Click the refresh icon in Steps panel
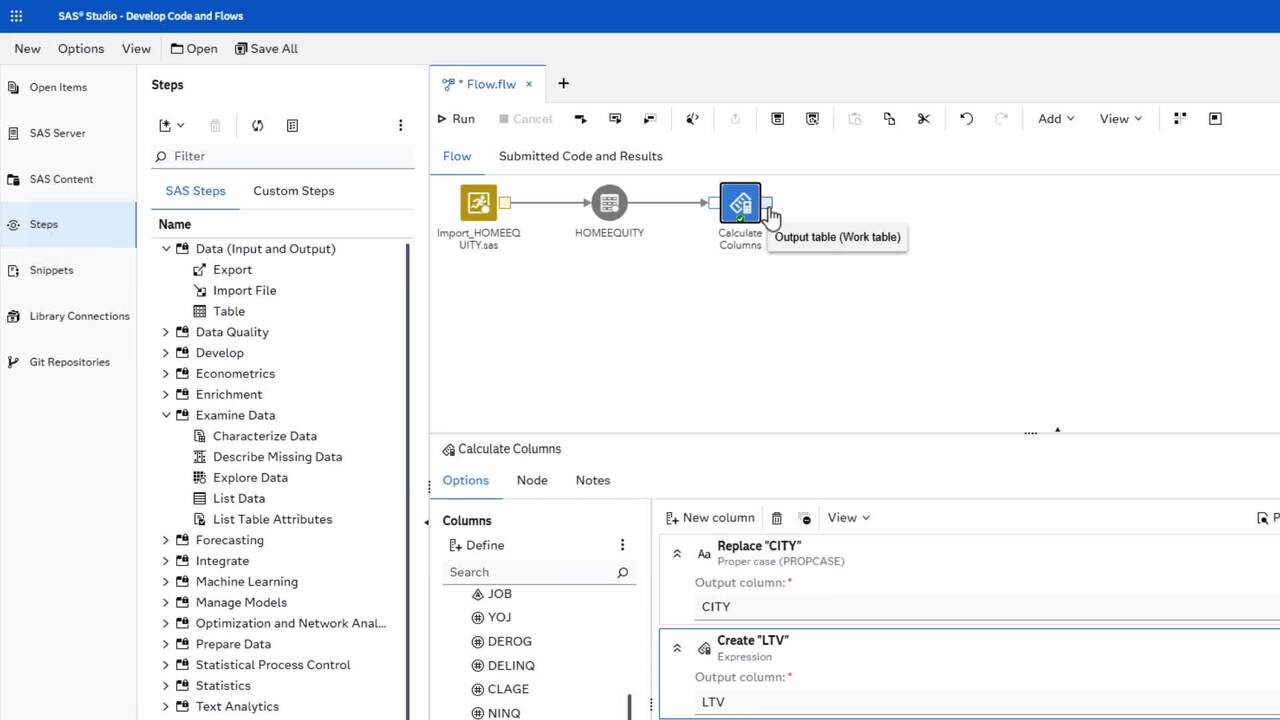 [258, 126]
